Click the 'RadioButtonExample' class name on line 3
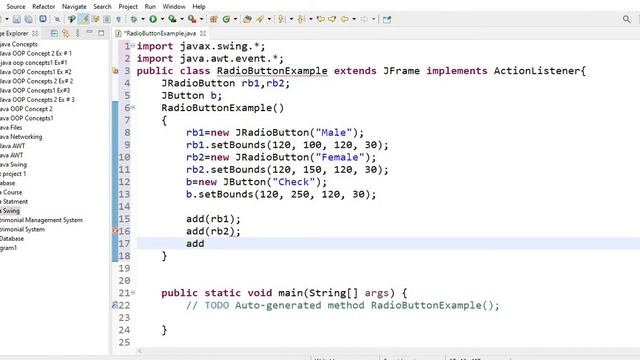 coord(272,71)
